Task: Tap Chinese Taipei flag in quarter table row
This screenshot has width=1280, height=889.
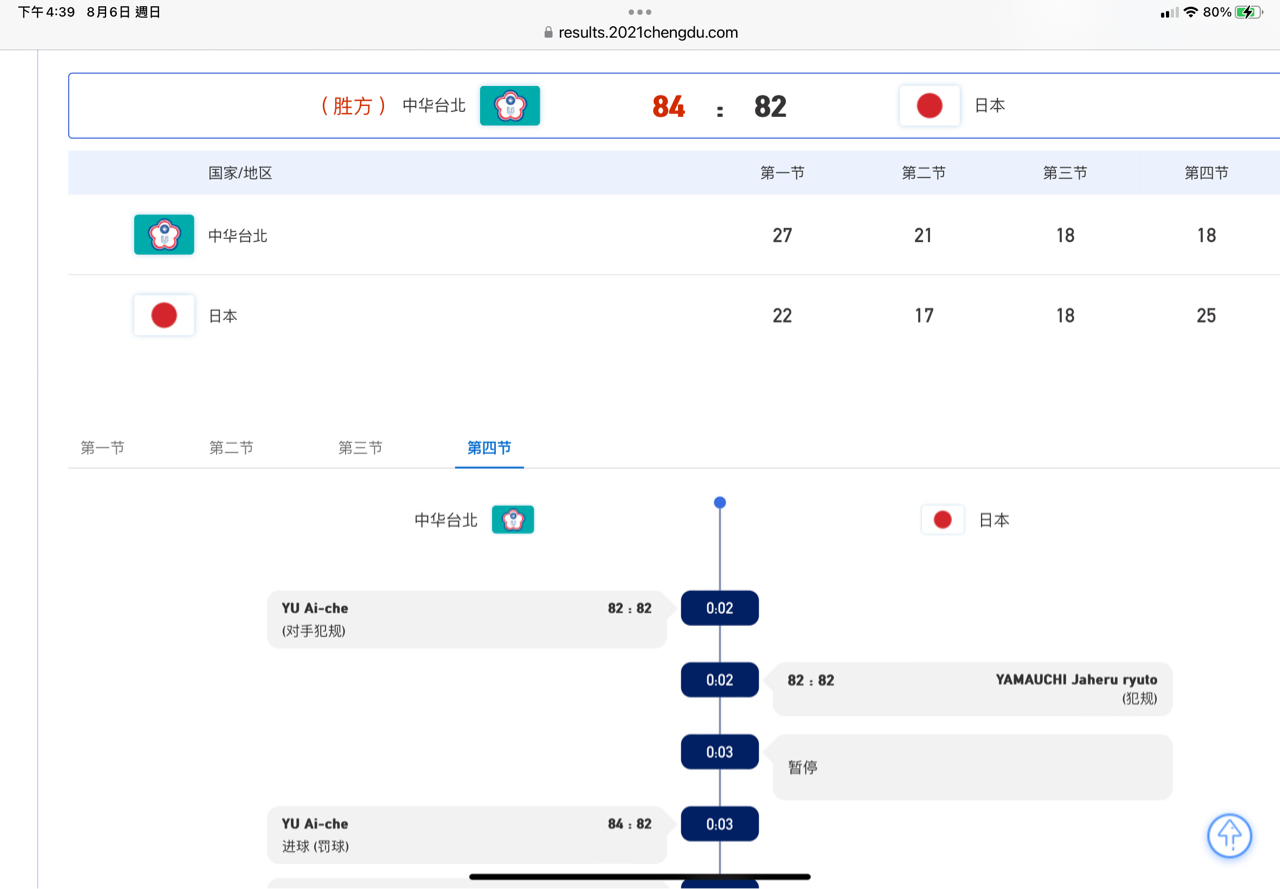Action: pos(164,235)
